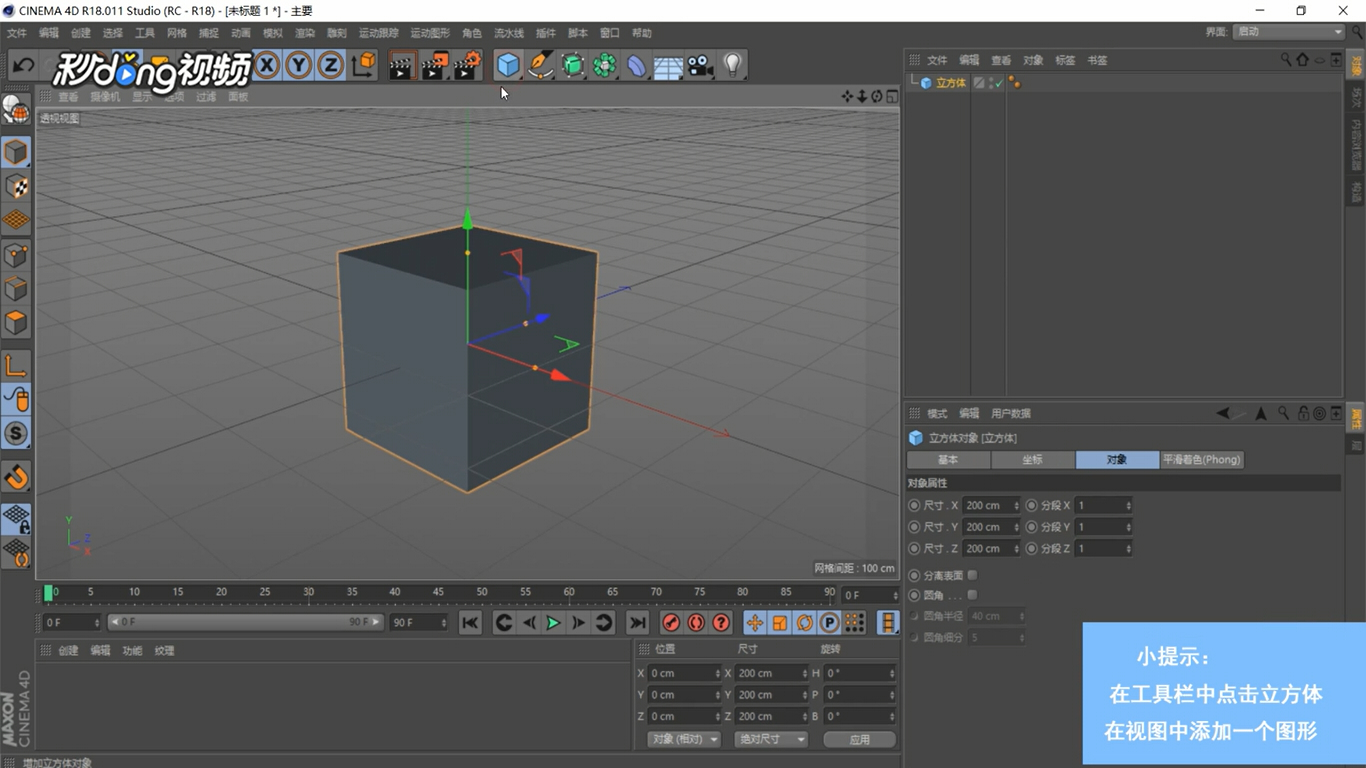
Task: Select the Spline Pen tool icon
Action: coord(540,65)
